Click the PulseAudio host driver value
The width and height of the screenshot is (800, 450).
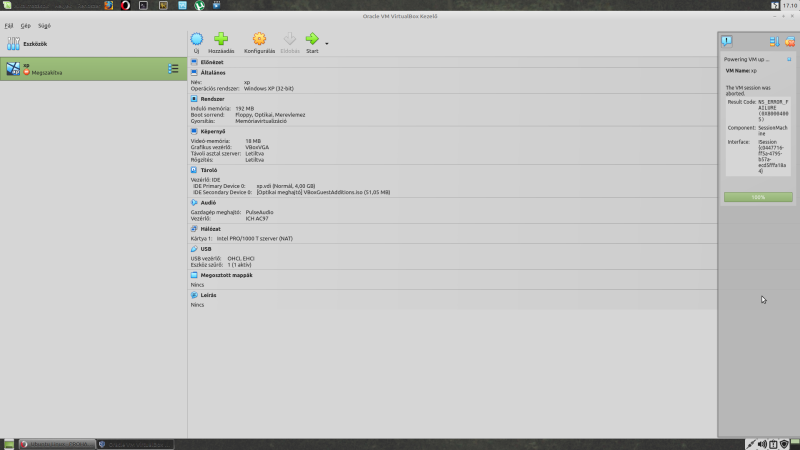(259, 212)
